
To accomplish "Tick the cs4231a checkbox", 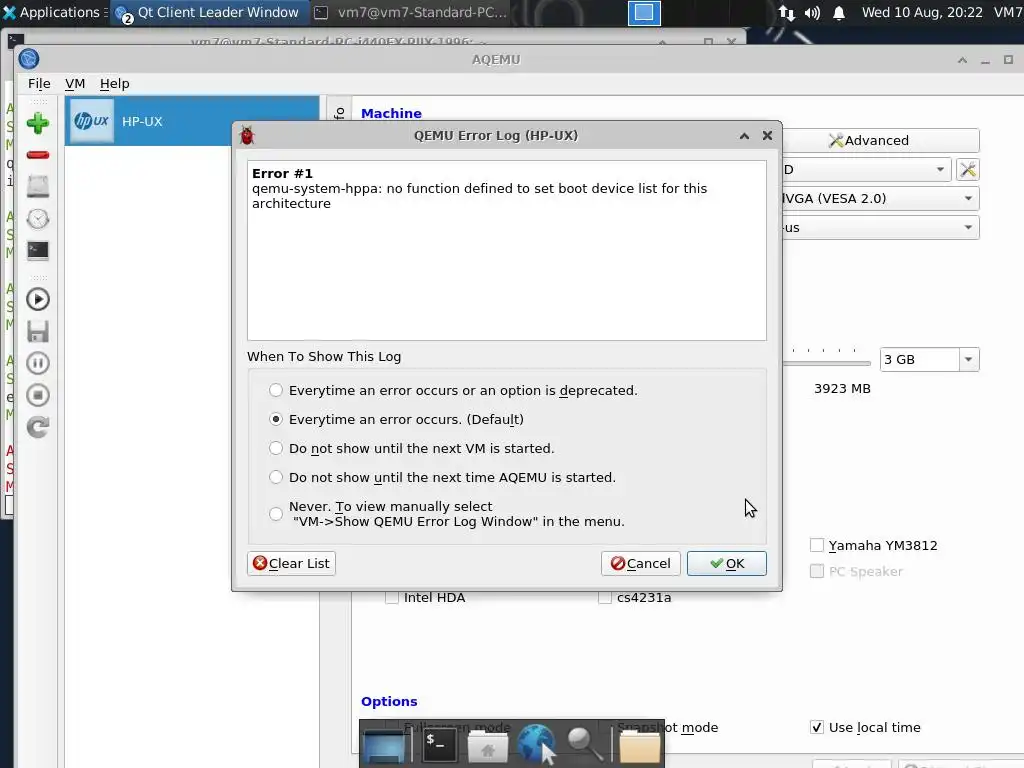I will coord(605,597).
